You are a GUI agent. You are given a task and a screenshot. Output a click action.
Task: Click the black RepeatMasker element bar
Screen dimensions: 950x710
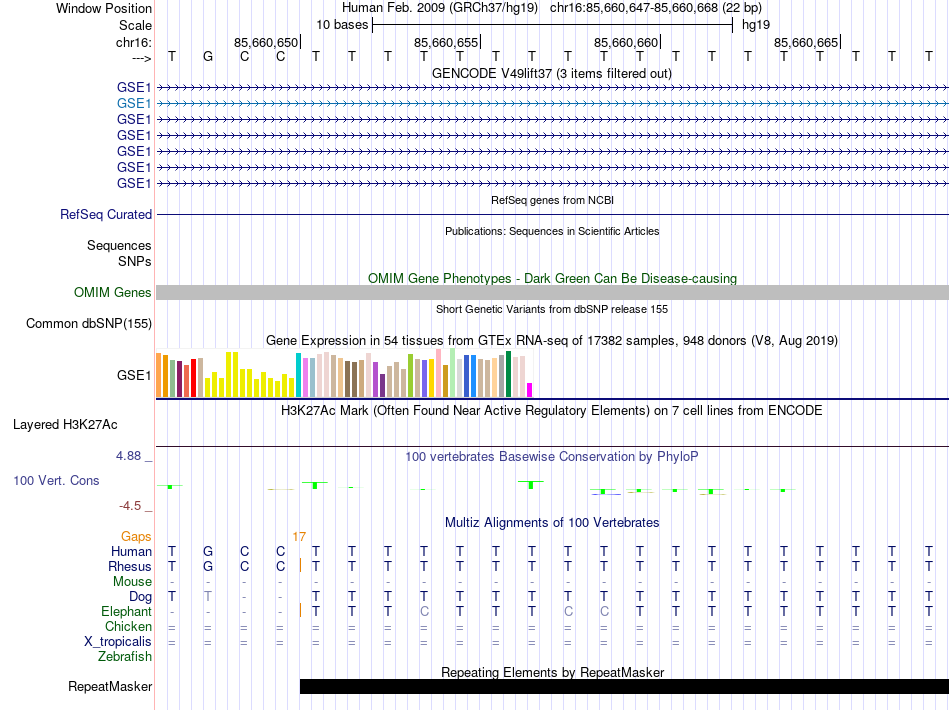coord(624,686)
